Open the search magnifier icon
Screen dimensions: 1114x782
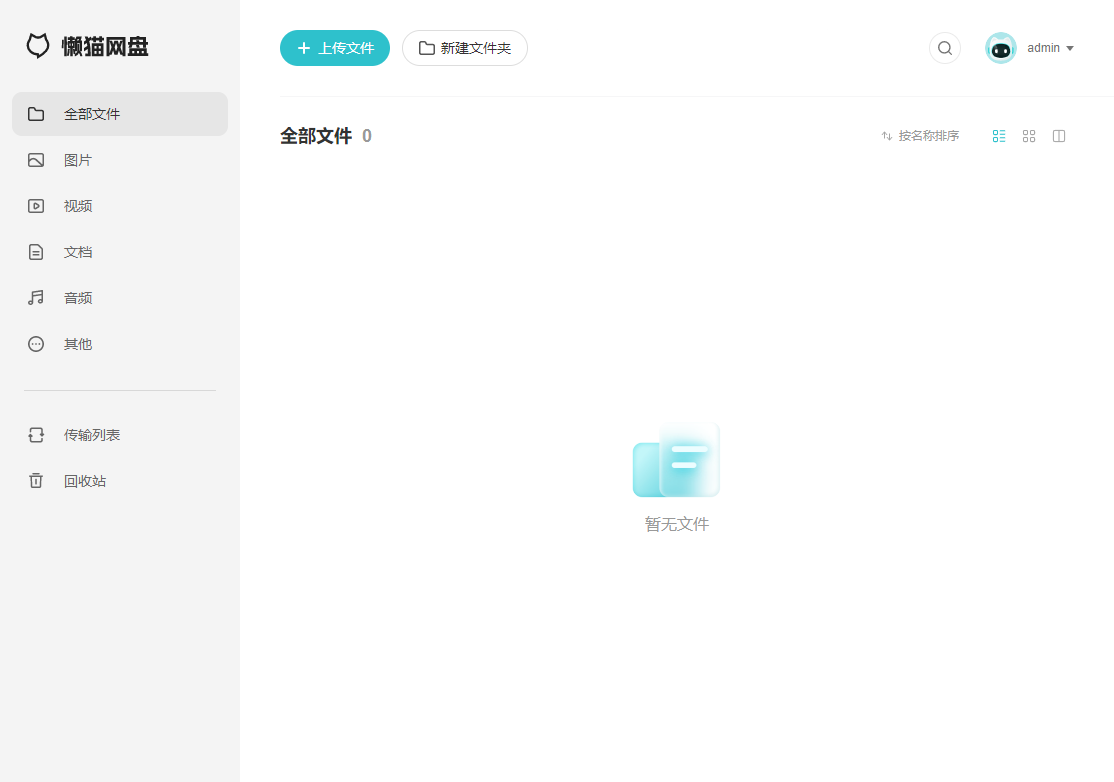944,48
